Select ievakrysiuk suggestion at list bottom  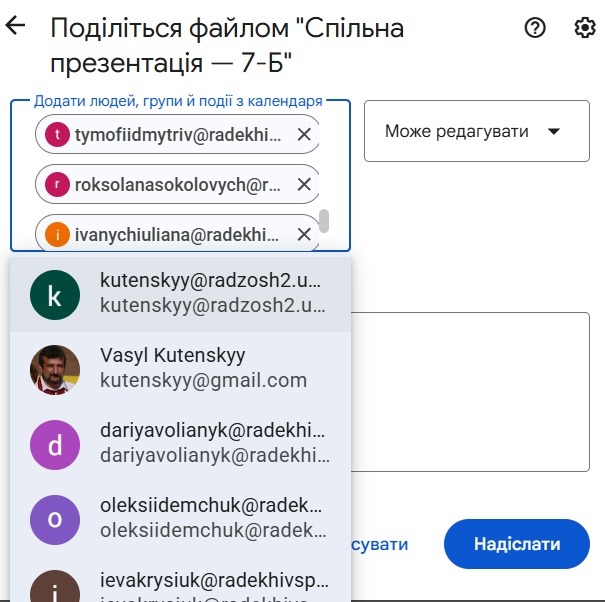(x=181, y=579)
